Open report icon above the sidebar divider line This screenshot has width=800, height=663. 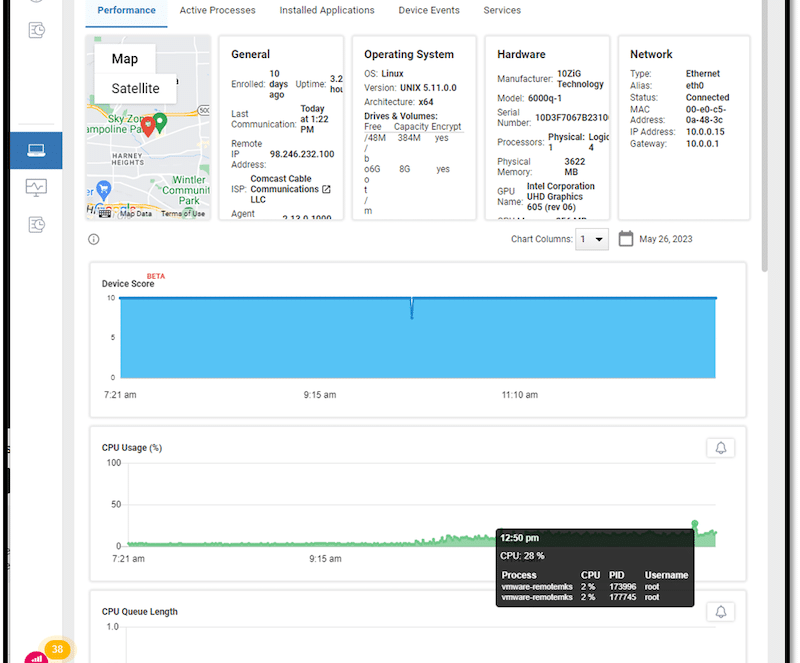36,30
